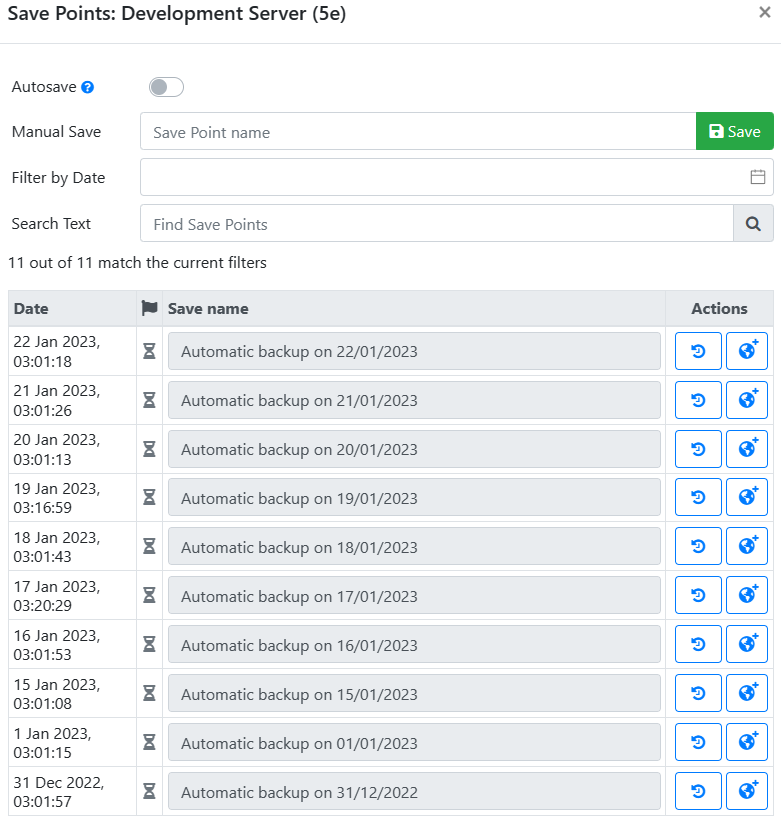
Task: Restore the 20 Jan 2023 save point
Action: click(698, 449)
